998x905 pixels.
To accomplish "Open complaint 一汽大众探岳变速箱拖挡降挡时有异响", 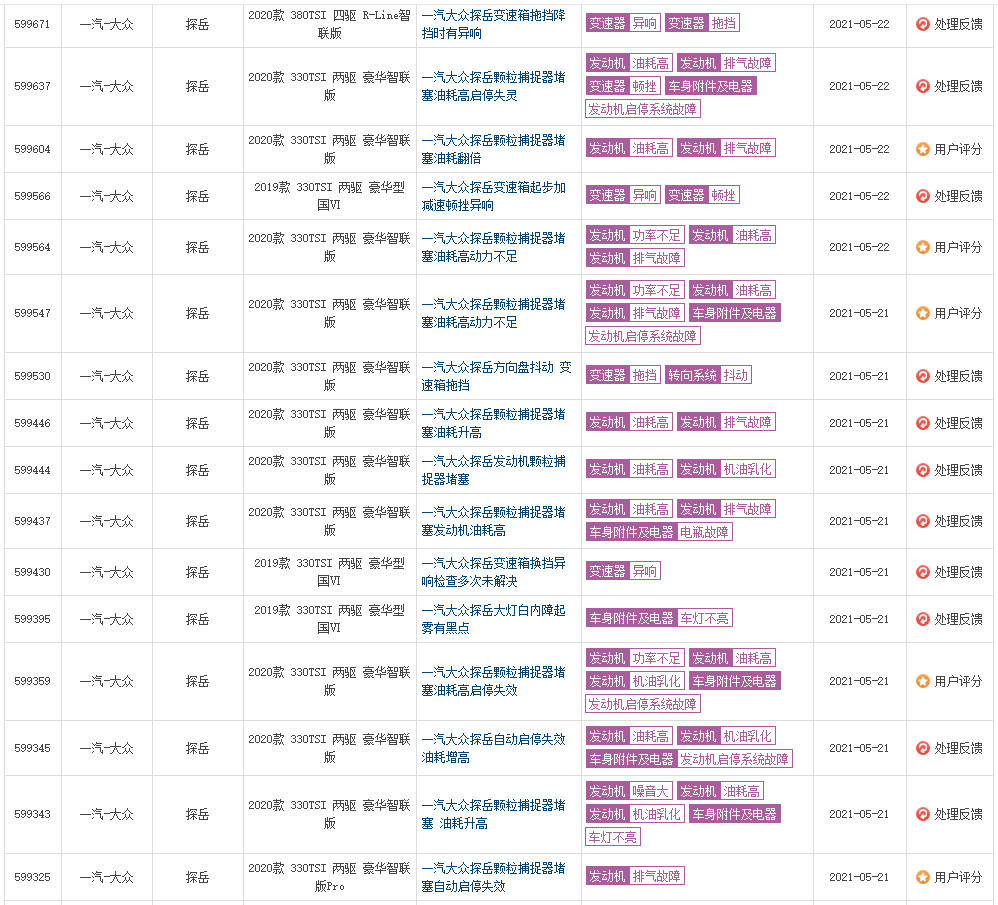I will tap(493, 24).
